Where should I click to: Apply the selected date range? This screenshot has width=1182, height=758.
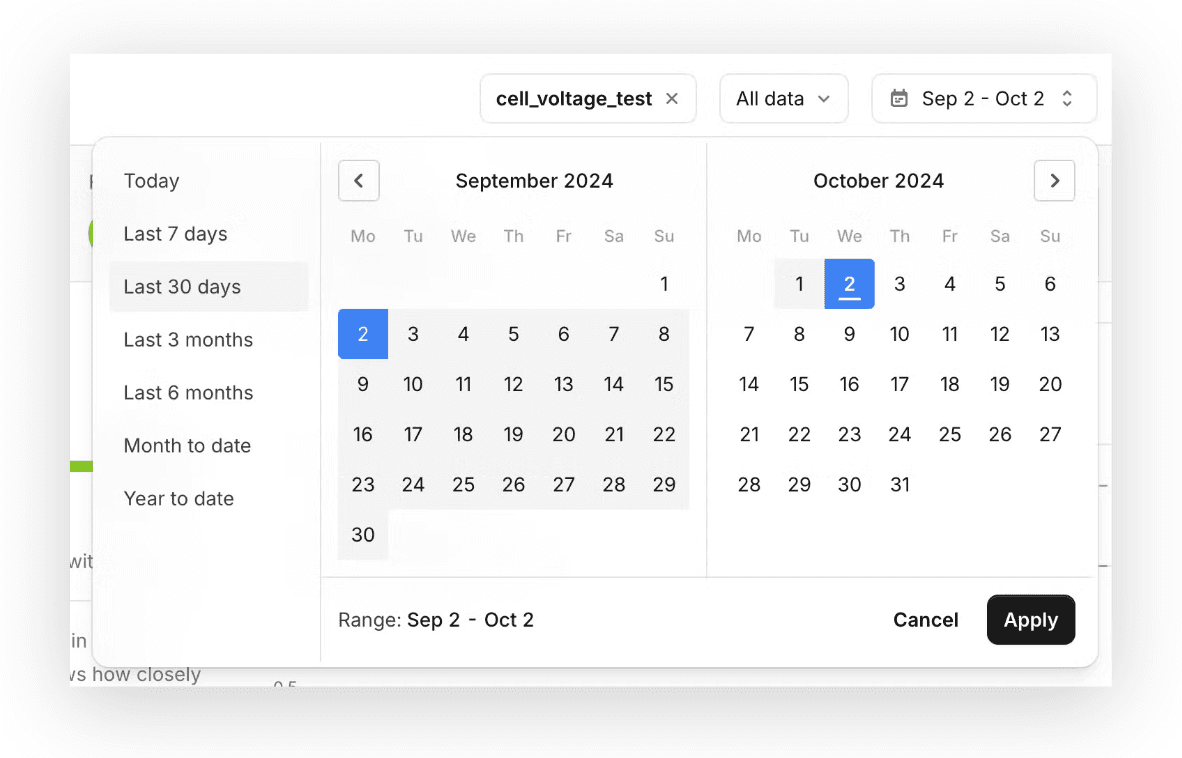[x=1031, y=620]
